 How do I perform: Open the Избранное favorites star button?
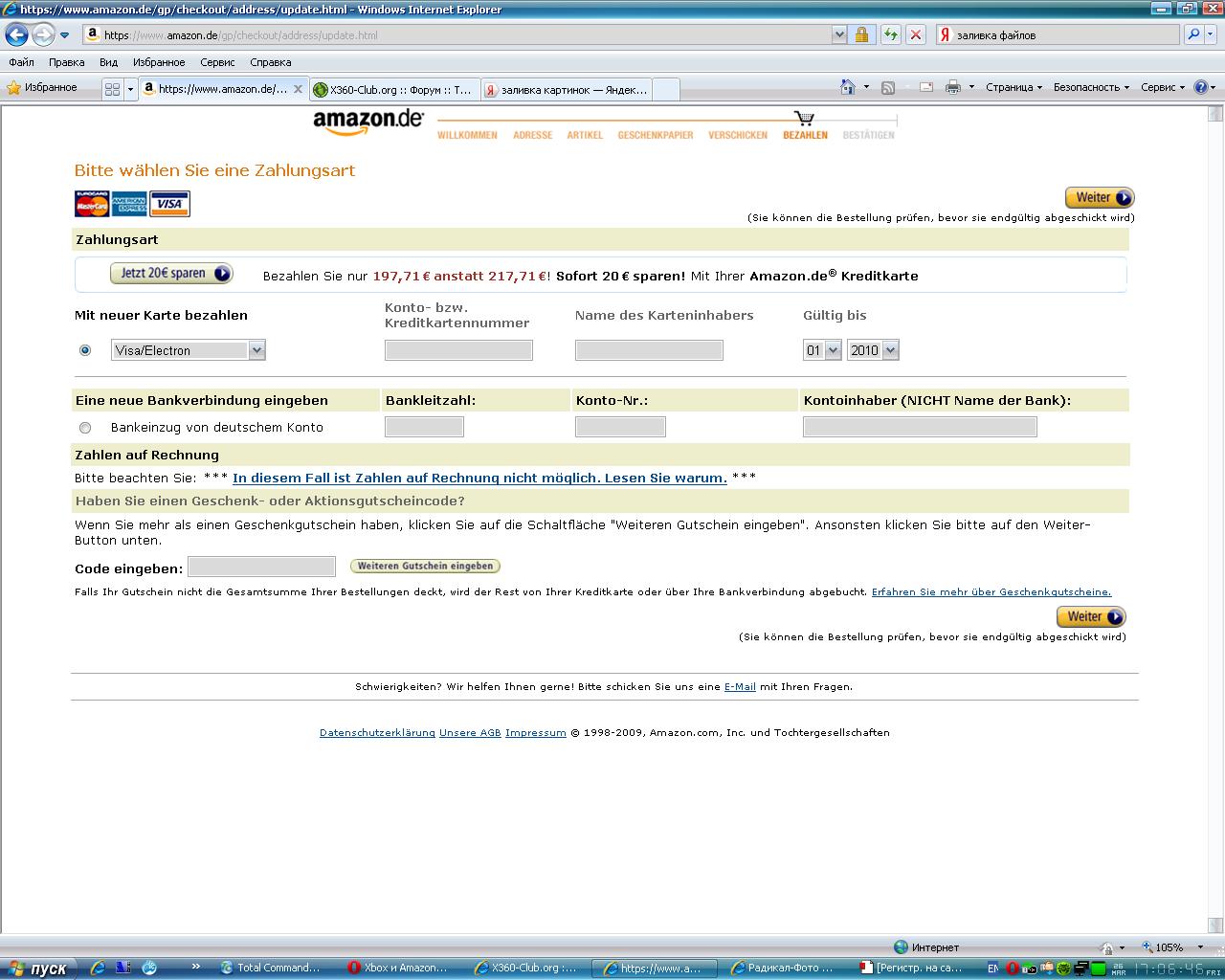click(42, 88)
